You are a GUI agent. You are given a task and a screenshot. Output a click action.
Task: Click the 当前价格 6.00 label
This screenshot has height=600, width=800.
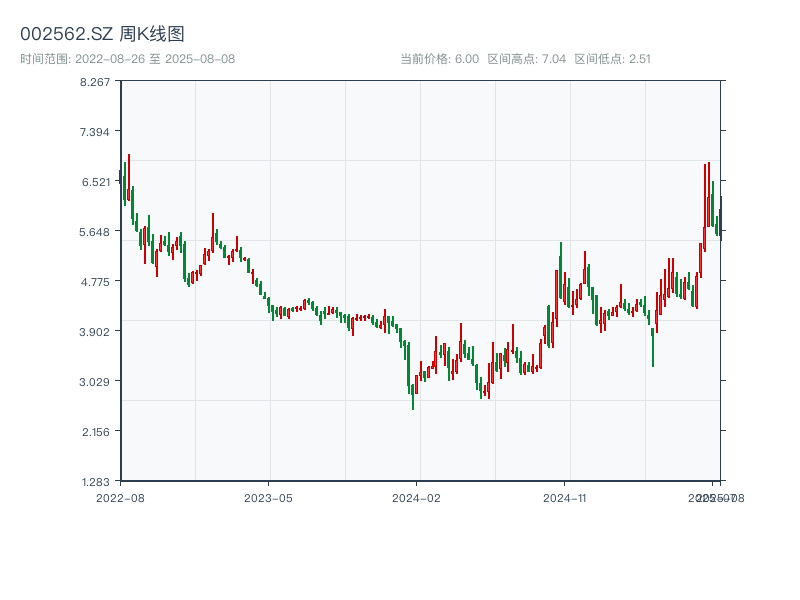click(x=439, y=59)
